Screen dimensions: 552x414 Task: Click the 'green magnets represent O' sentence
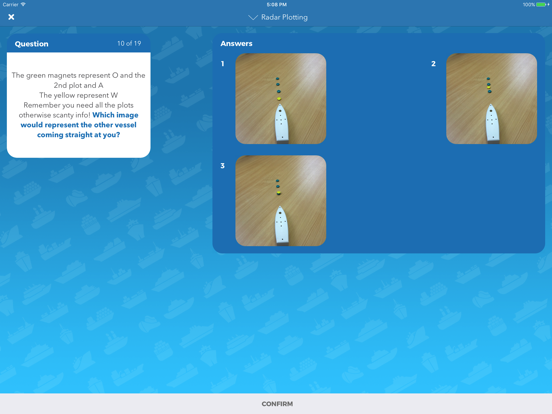pyautogui.click(x=79, y=80)
